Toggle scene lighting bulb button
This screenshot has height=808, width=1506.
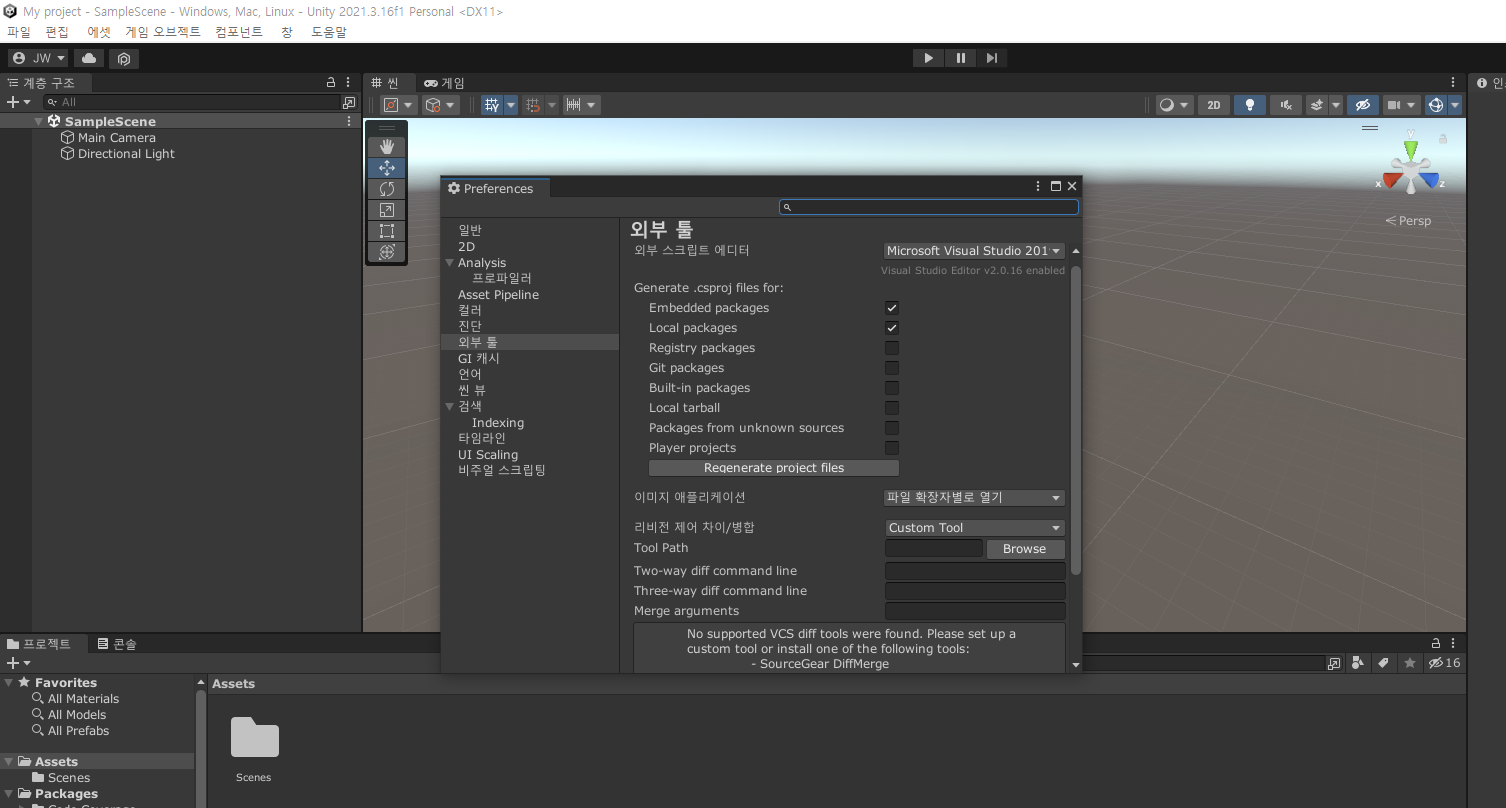tap(1250, 105)
